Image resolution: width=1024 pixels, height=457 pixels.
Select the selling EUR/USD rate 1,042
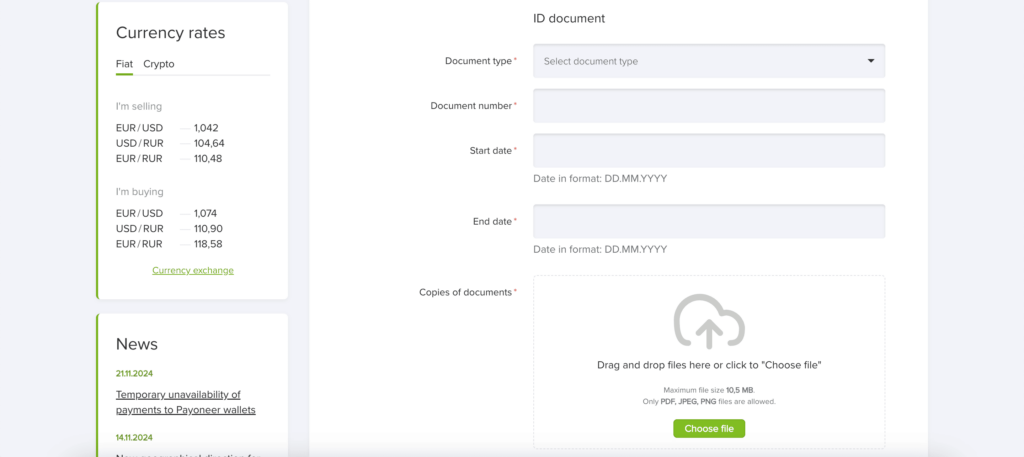(206, 128)
